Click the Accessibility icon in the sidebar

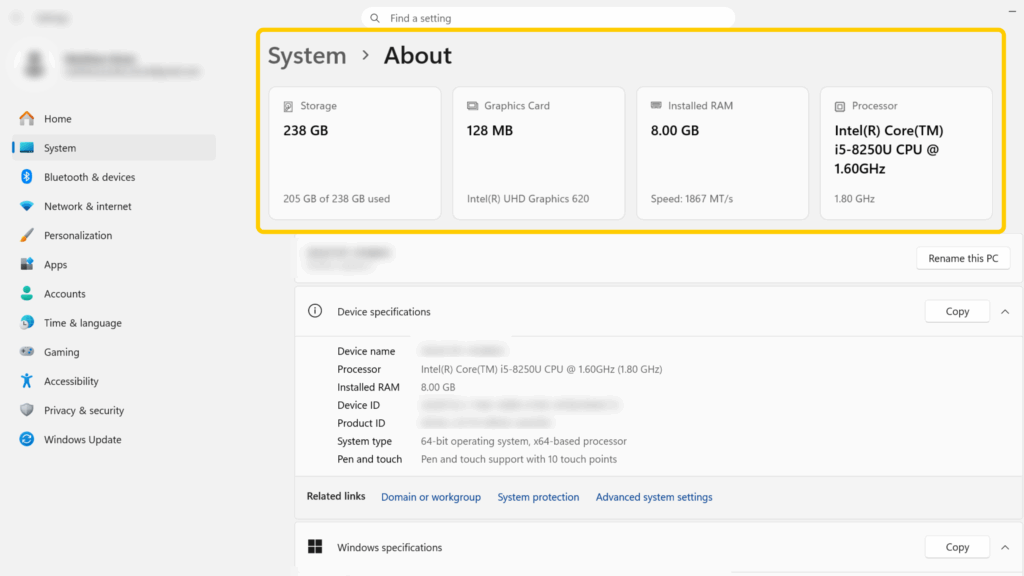tap(26, 381)
